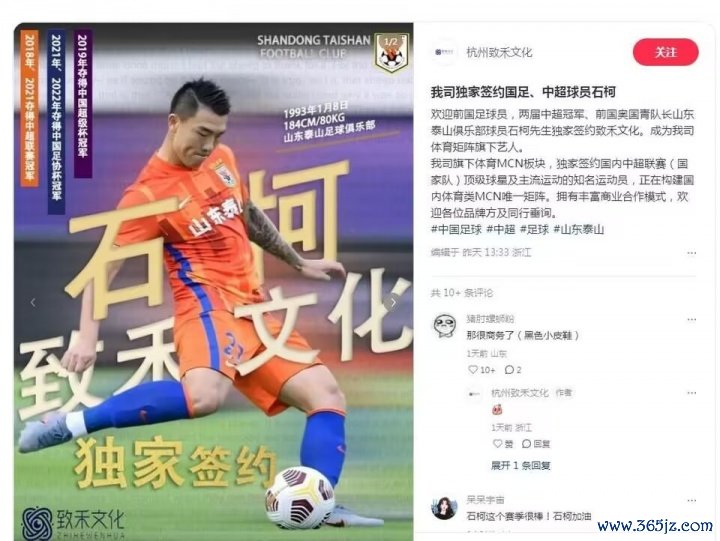Image resolution: width=720 pixels, height=541 pixels.
Task: Open the post options three-dot menu
Action: pyautogui.click(x=692, y=253)
